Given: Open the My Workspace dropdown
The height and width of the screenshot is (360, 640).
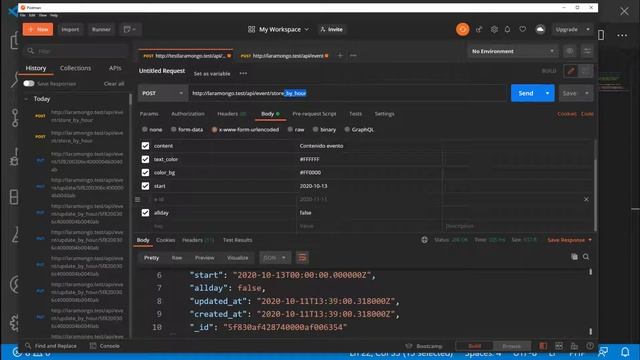Looking at the screenshot, I should 278,29.
